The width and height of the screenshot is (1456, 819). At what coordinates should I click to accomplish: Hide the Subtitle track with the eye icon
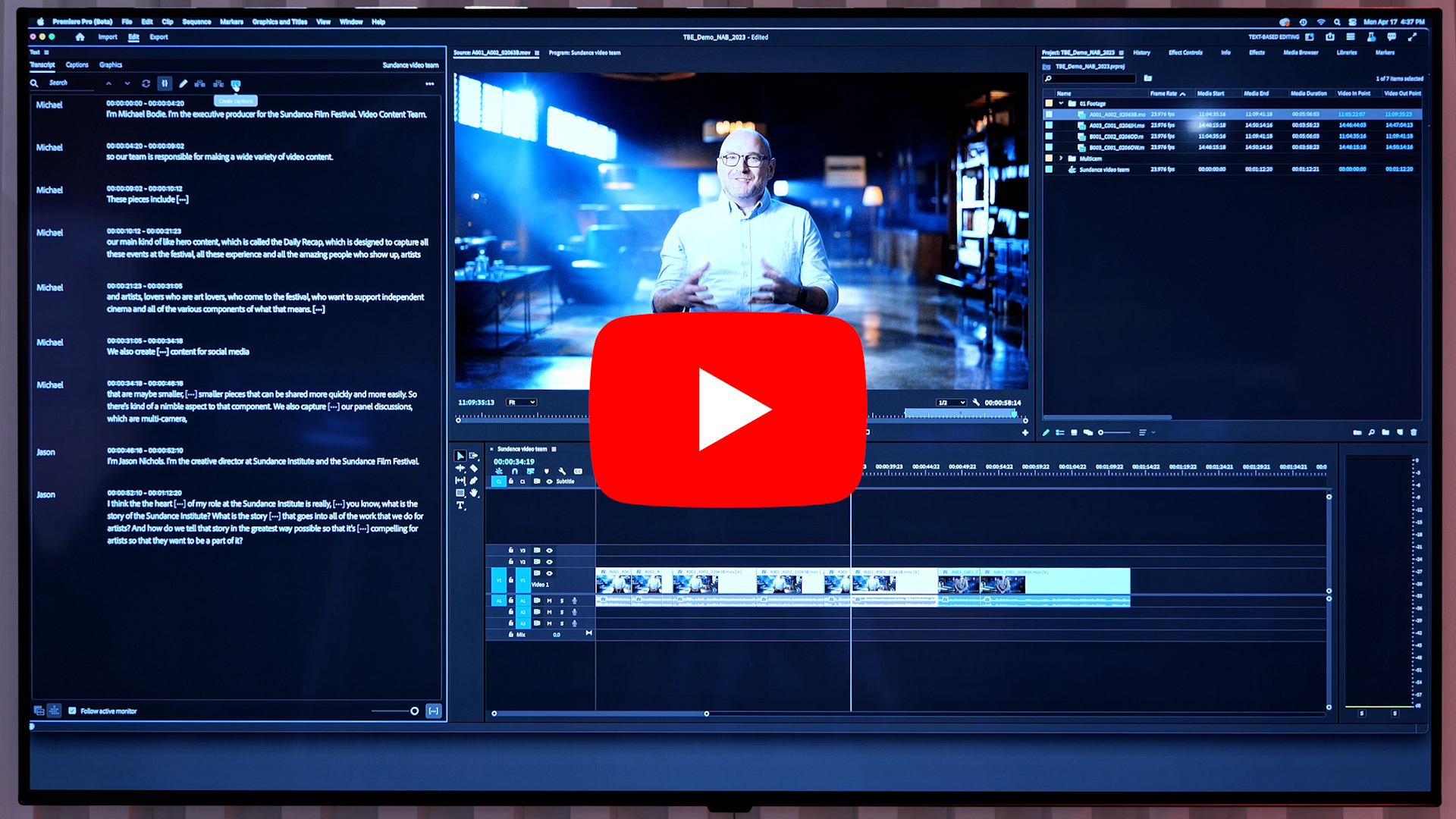click(549, 482)
